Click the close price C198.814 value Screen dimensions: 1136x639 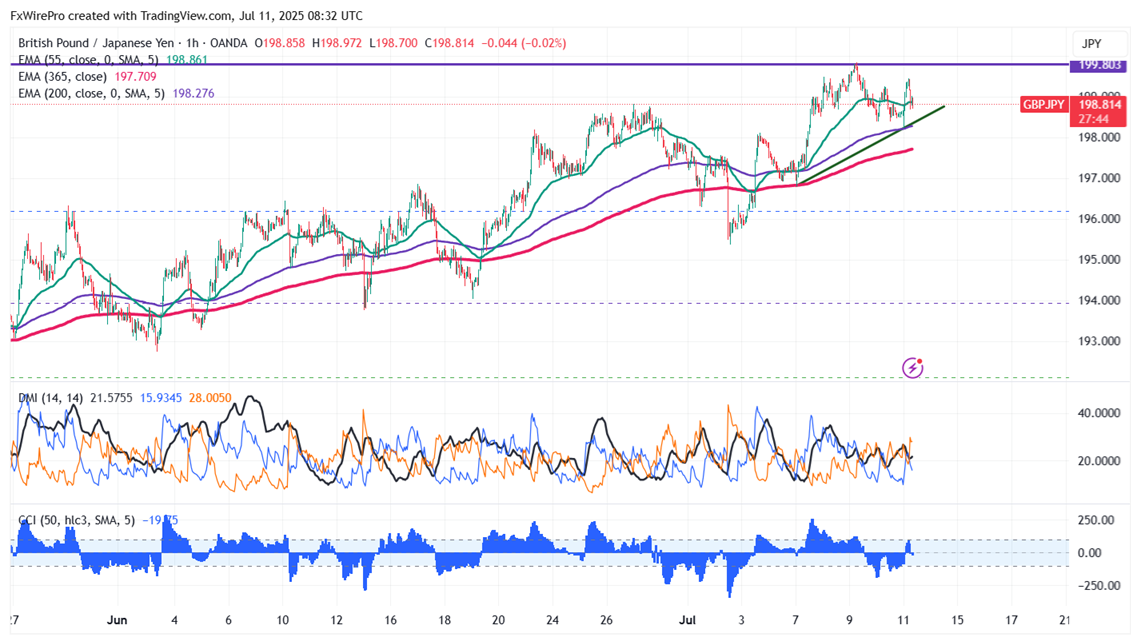449,43
